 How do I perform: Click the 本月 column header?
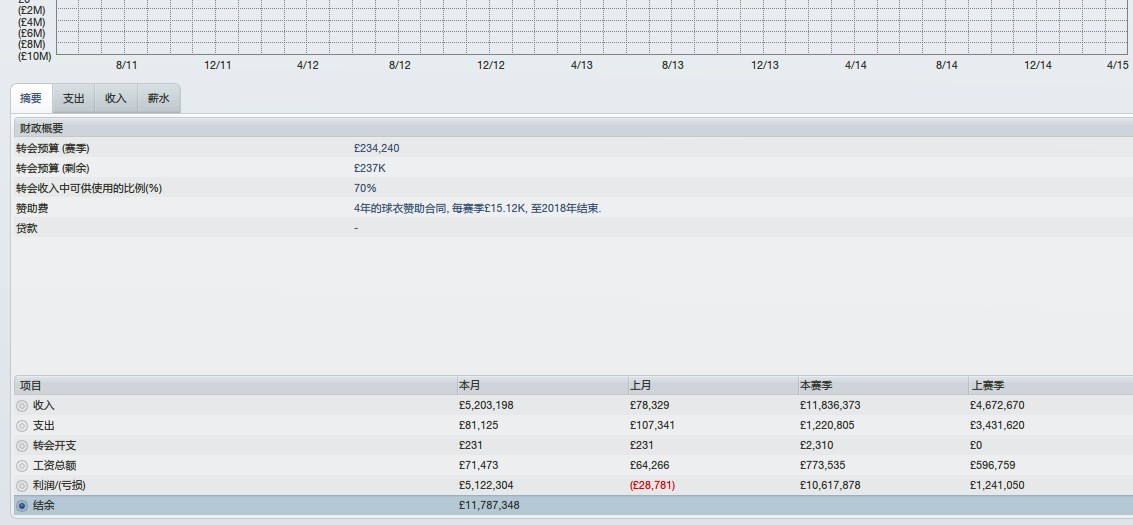click(543, 386)
